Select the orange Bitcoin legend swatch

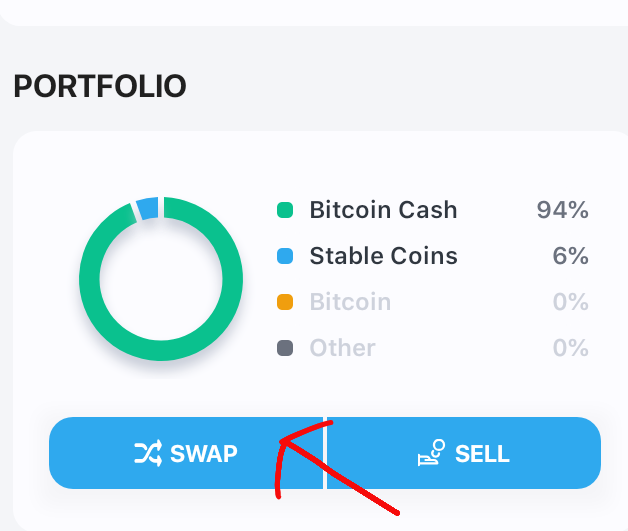click(x=285, y=302)
